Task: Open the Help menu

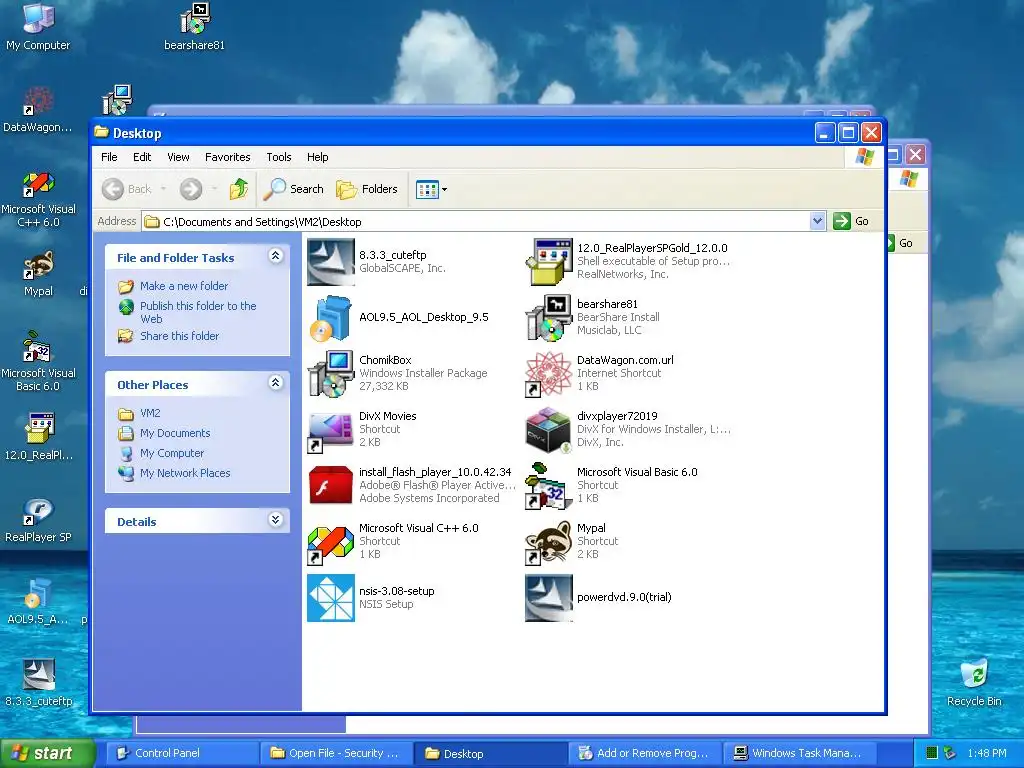Action: pyautogui.click(x=317, y=157)
